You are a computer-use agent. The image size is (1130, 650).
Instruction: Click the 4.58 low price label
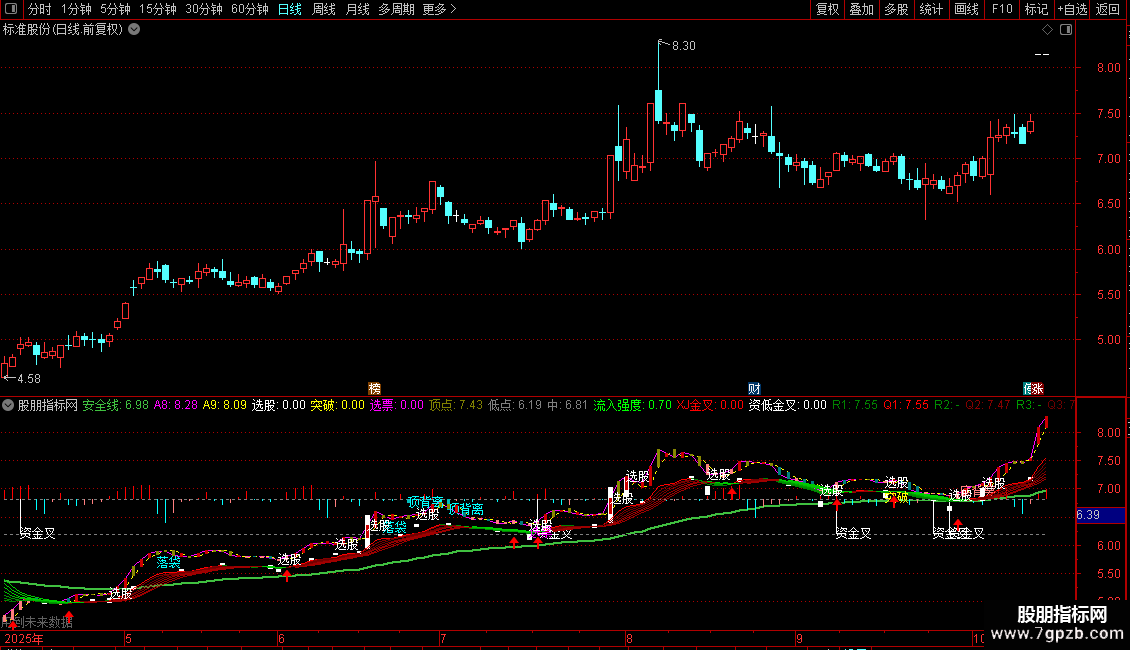pos(28,378)
